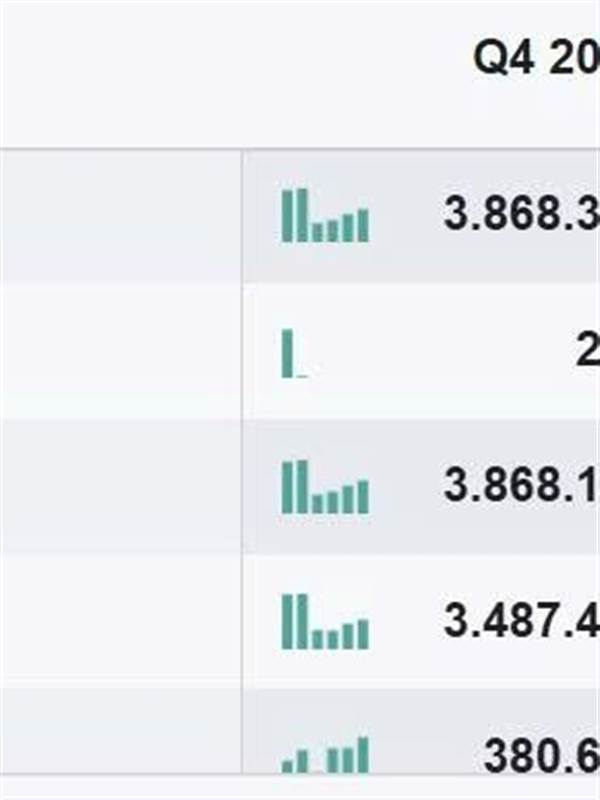Click the rightmost bar of the 3.487.4 sparkline
600x800 pixels.
click(x=363, y=634)
